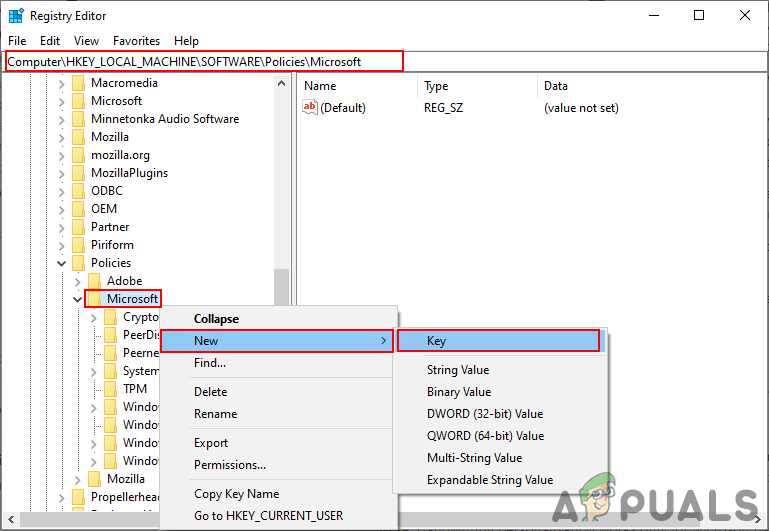Select the Microsoft key under Policies
The width and height of the screenshot is (769, 531).
[132, 299]
